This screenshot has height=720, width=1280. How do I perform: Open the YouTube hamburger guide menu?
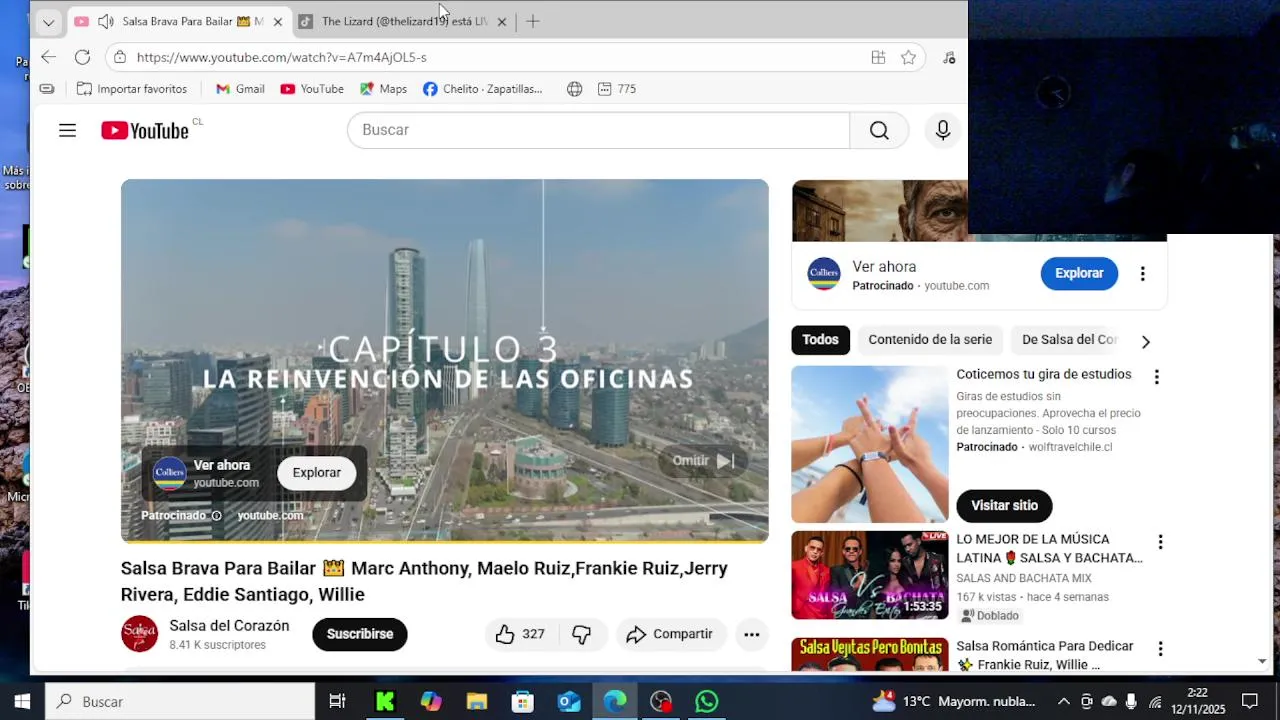point(67,130)
